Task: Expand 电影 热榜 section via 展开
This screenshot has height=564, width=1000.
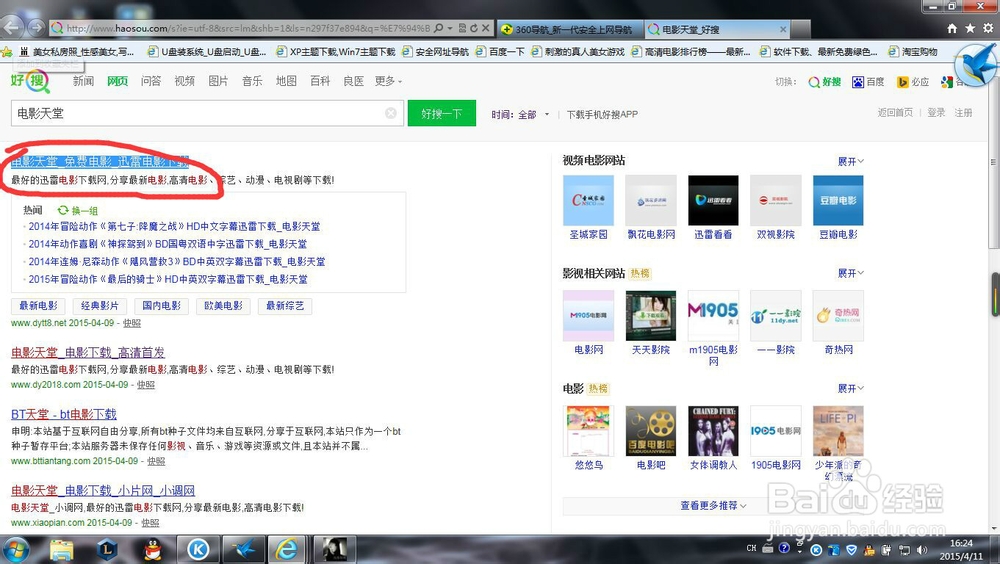Action: tap(851, 389)
